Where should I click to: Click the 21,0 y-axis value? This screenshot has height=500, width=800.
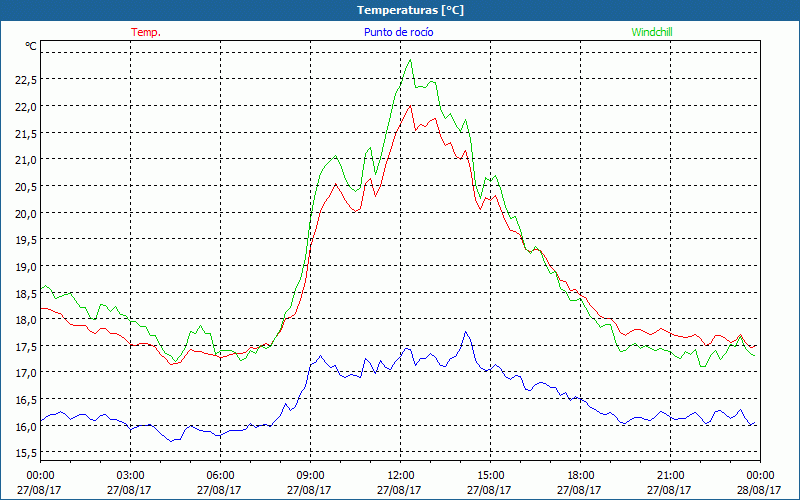point(25,160)
